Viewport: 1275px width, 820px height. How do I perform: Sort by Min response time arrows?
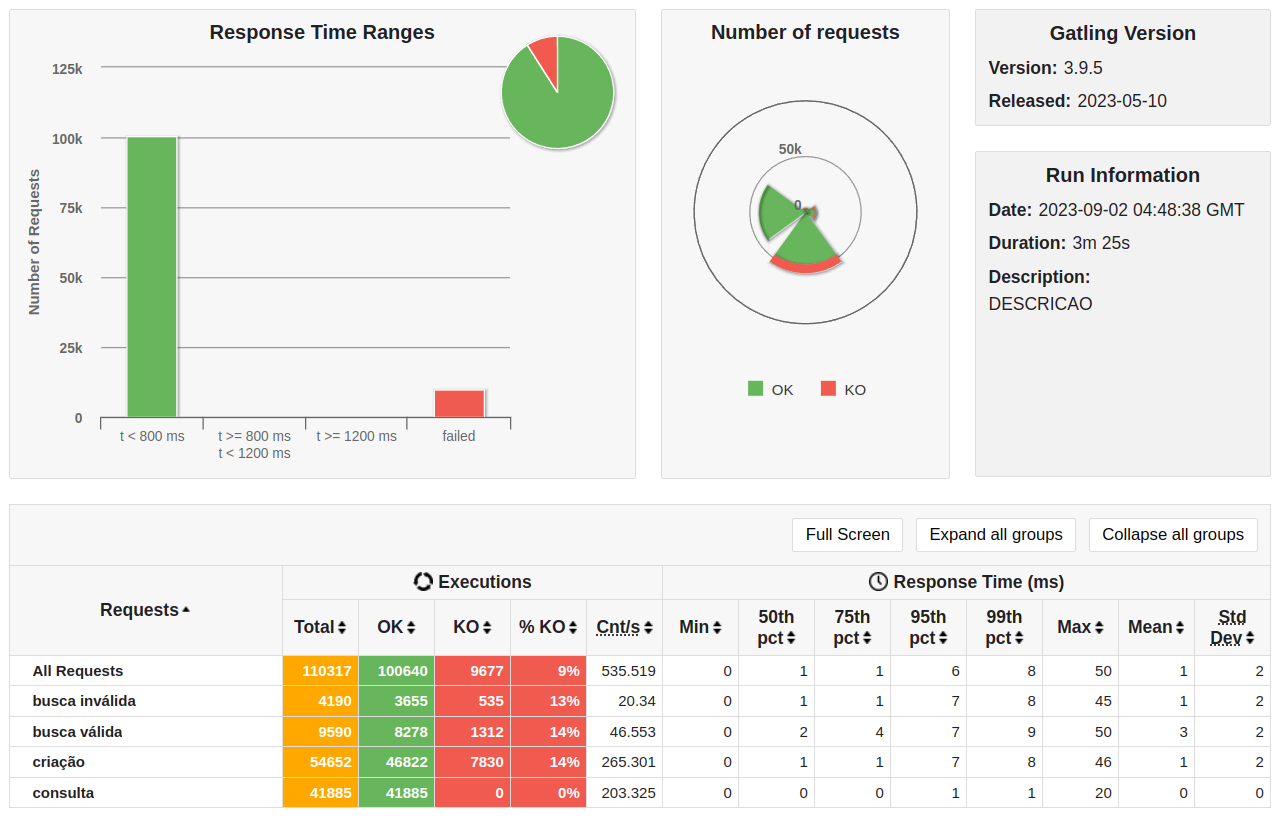[717, 628]
